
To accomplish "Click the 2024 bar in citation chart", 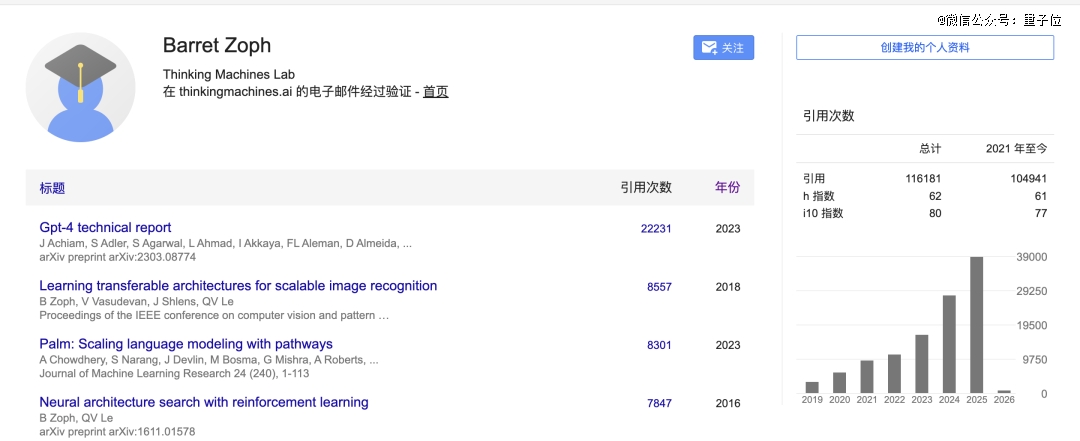I will (949, 344).
